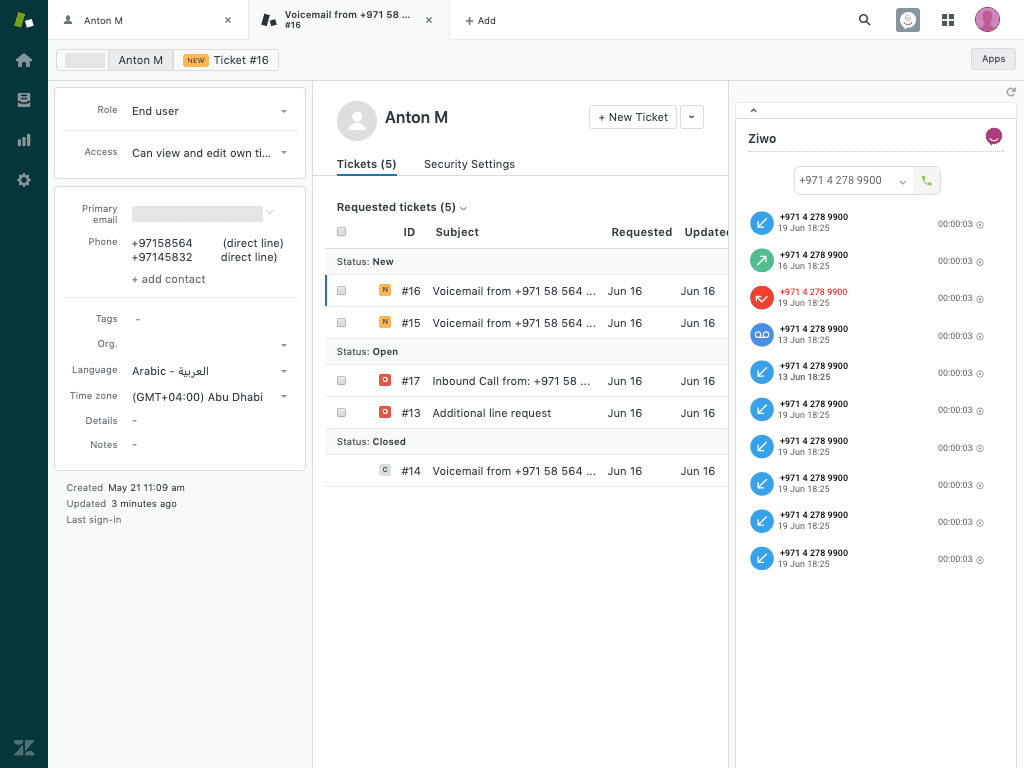Open Reporting bar chart icon
Image resolution: width=1024 pixels, height=768 pixels.
click(24, 140)
